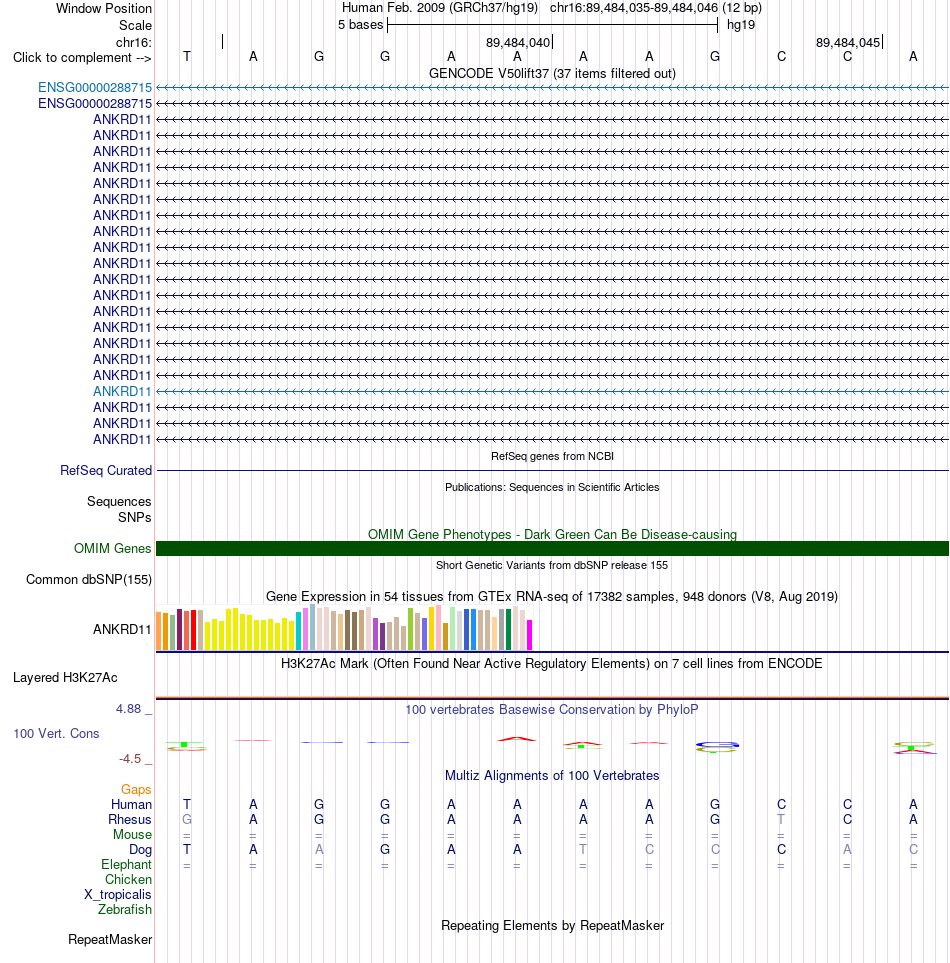The width and height of the screenshot is (950, 963).
Task: Open the H3K27Ac Mark track title
Action: coord(551,663)
